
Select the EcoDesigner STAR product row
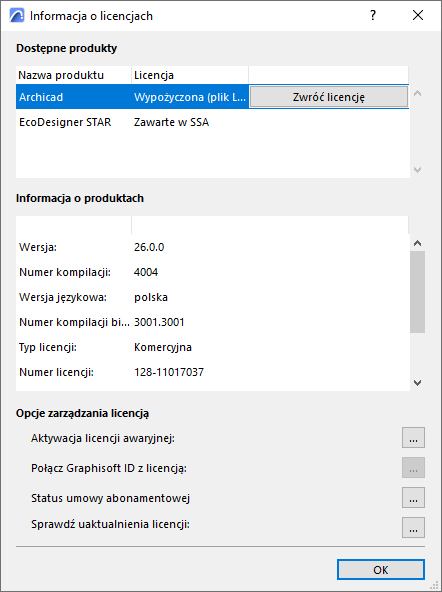pos(212,122)
